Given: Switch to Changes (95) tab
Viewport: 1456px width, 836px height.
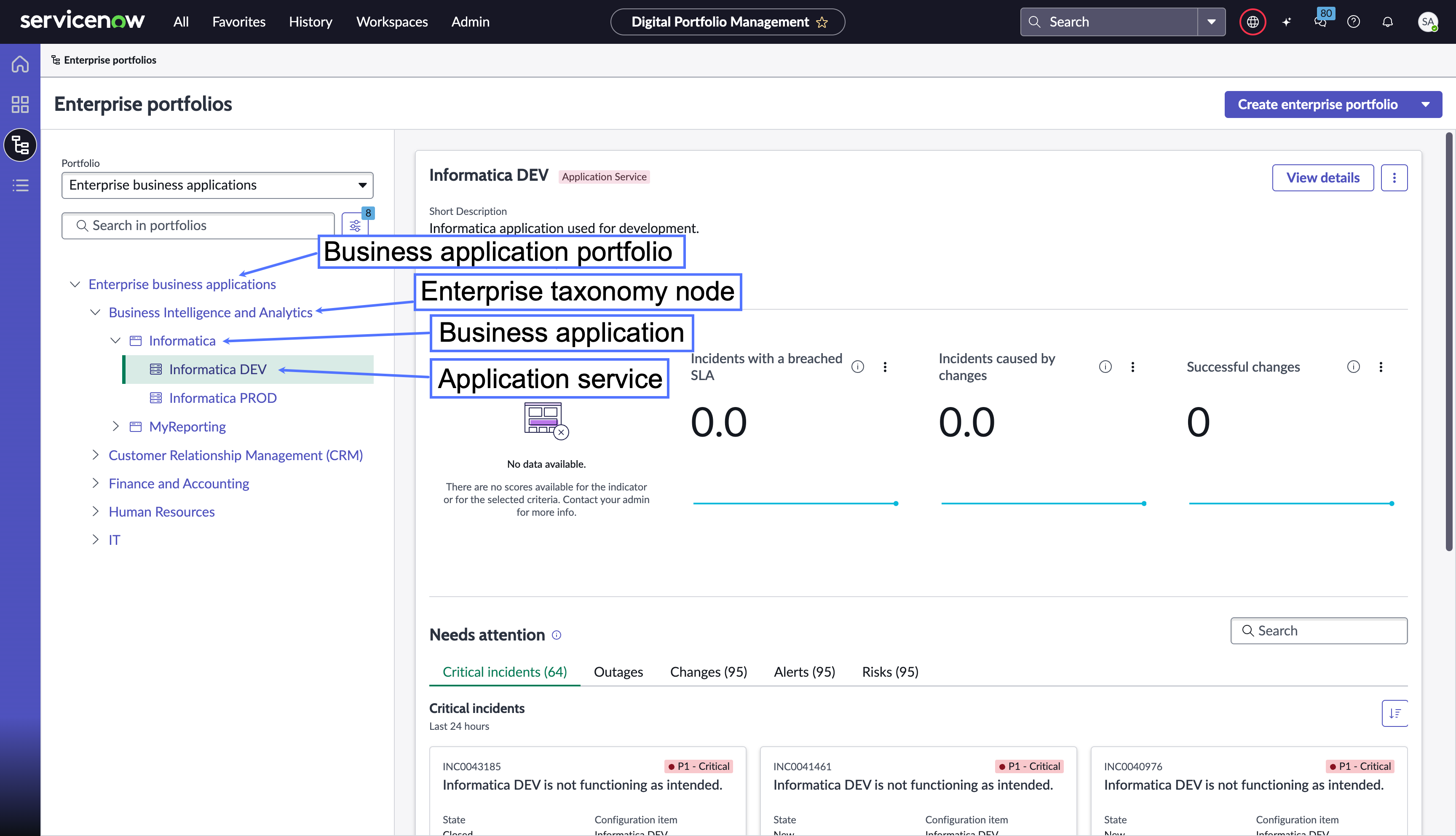Looking at the screenshot, I should pyautogui.click(x=708, y=672).
